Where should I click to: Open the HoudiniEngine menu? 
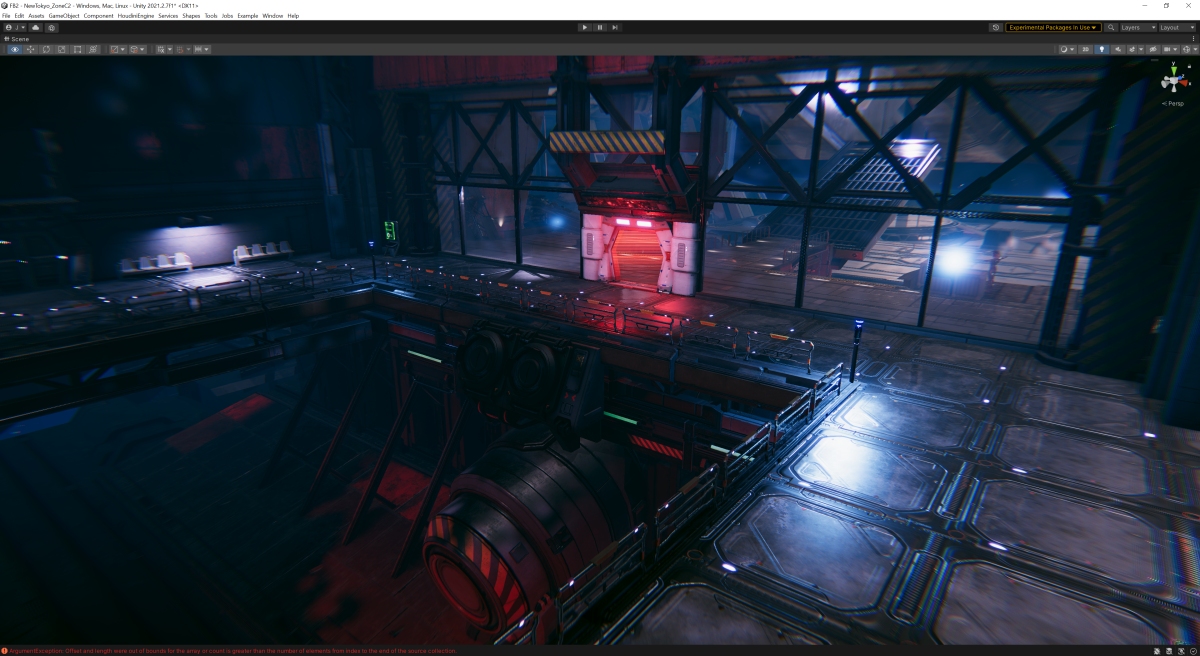click(x=136, y=16)
